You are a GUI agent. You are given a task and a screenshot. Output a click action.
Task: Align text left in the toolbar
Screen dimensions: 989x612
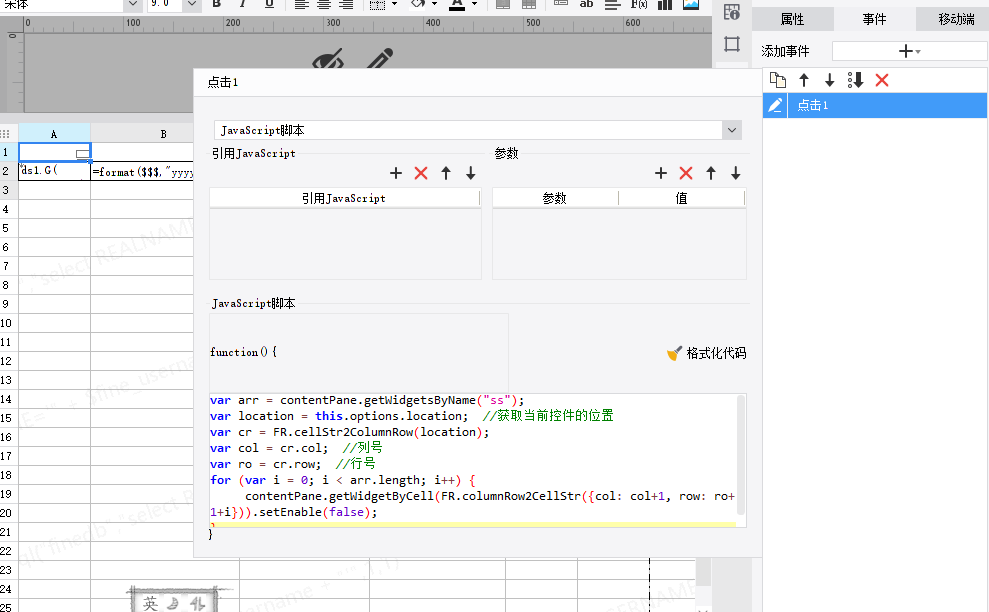click(x=301, y=4)
